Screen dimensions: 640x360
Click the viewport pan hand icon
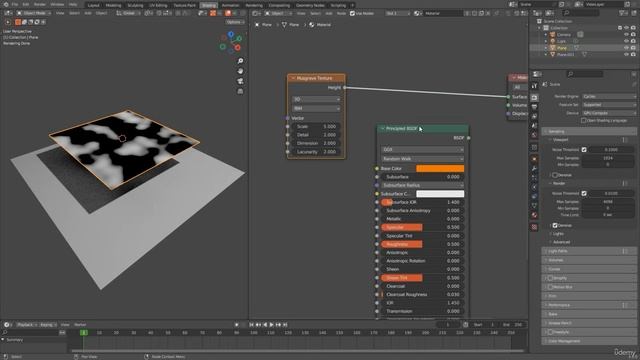coord(240,71)
